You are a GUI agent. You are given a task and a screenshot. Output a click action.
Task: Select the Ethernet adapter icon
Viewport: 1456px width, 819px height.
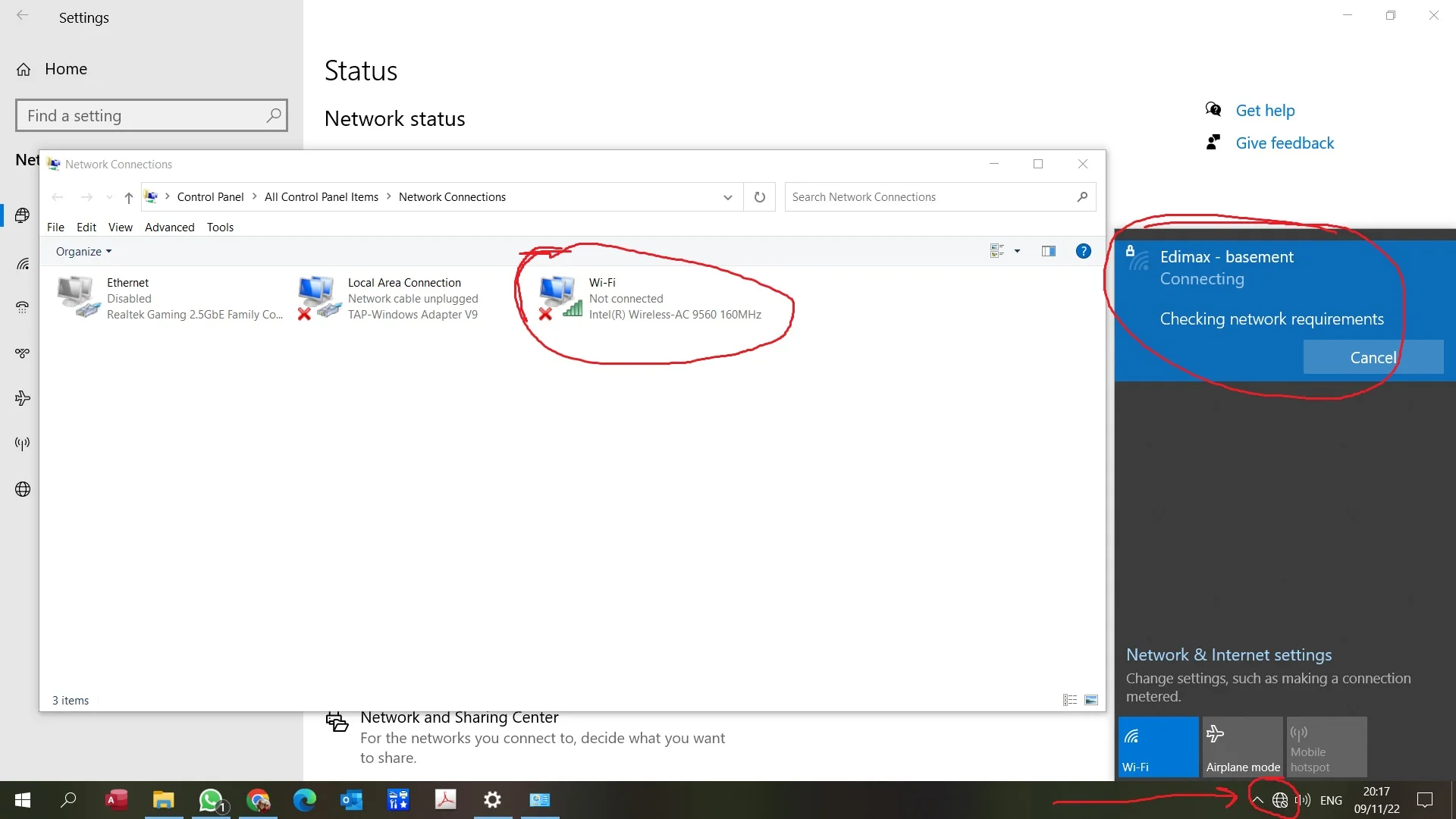pyautogui.click(x=77, y=297)
